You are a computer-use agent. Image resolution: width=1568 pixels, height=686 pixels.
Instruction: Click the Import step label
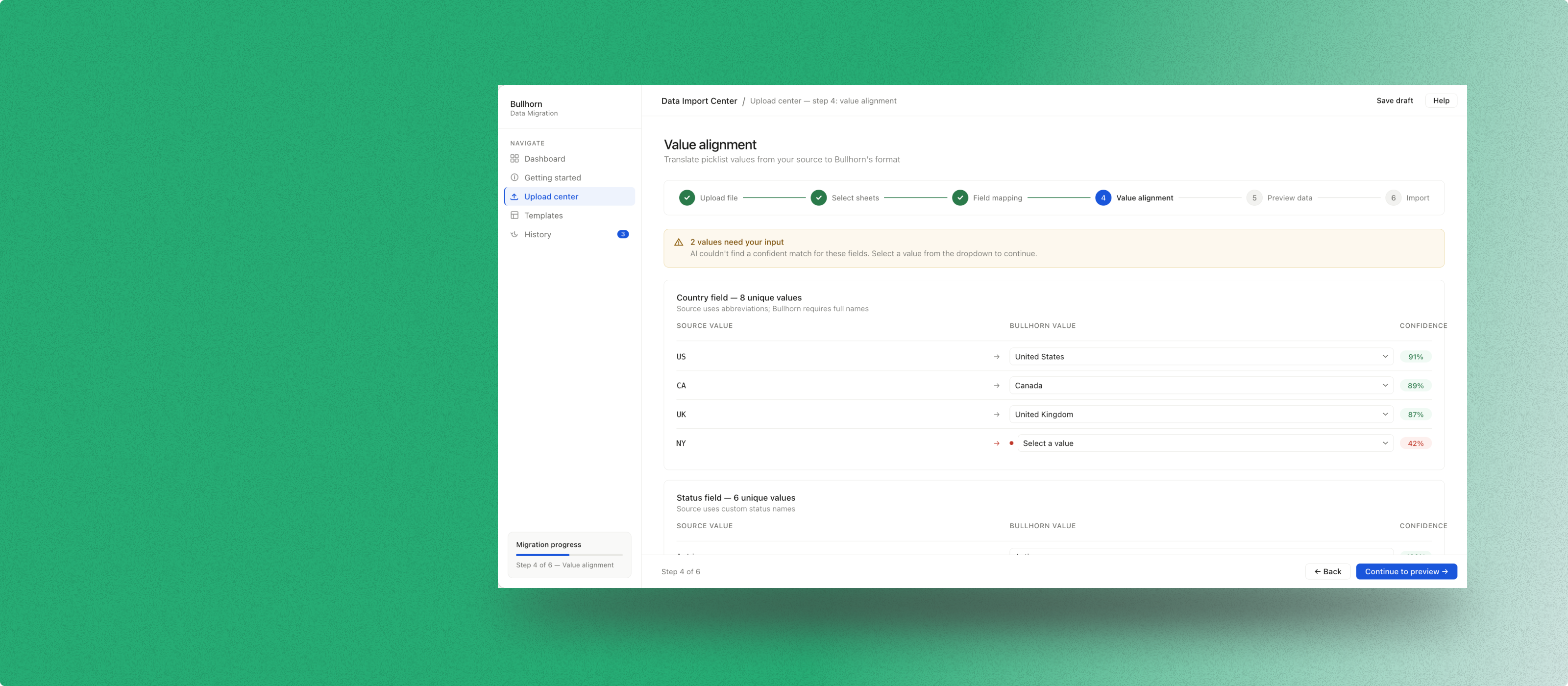click(1418, 198)
